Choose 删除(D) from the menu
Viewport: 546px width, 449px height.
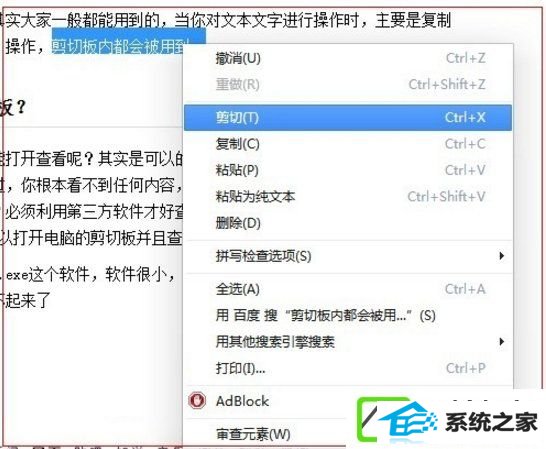348,223
